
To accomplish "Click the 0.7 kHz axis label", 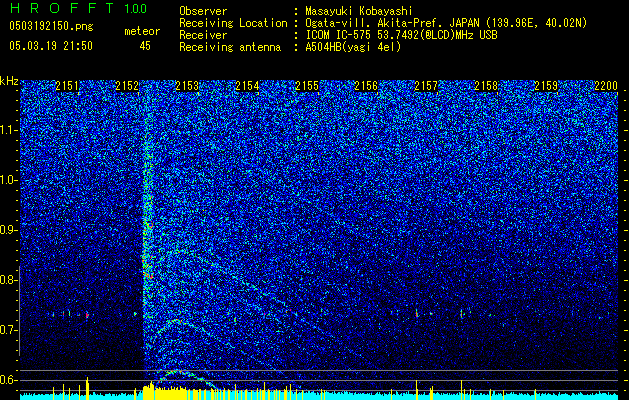I will tap(9, 330).
